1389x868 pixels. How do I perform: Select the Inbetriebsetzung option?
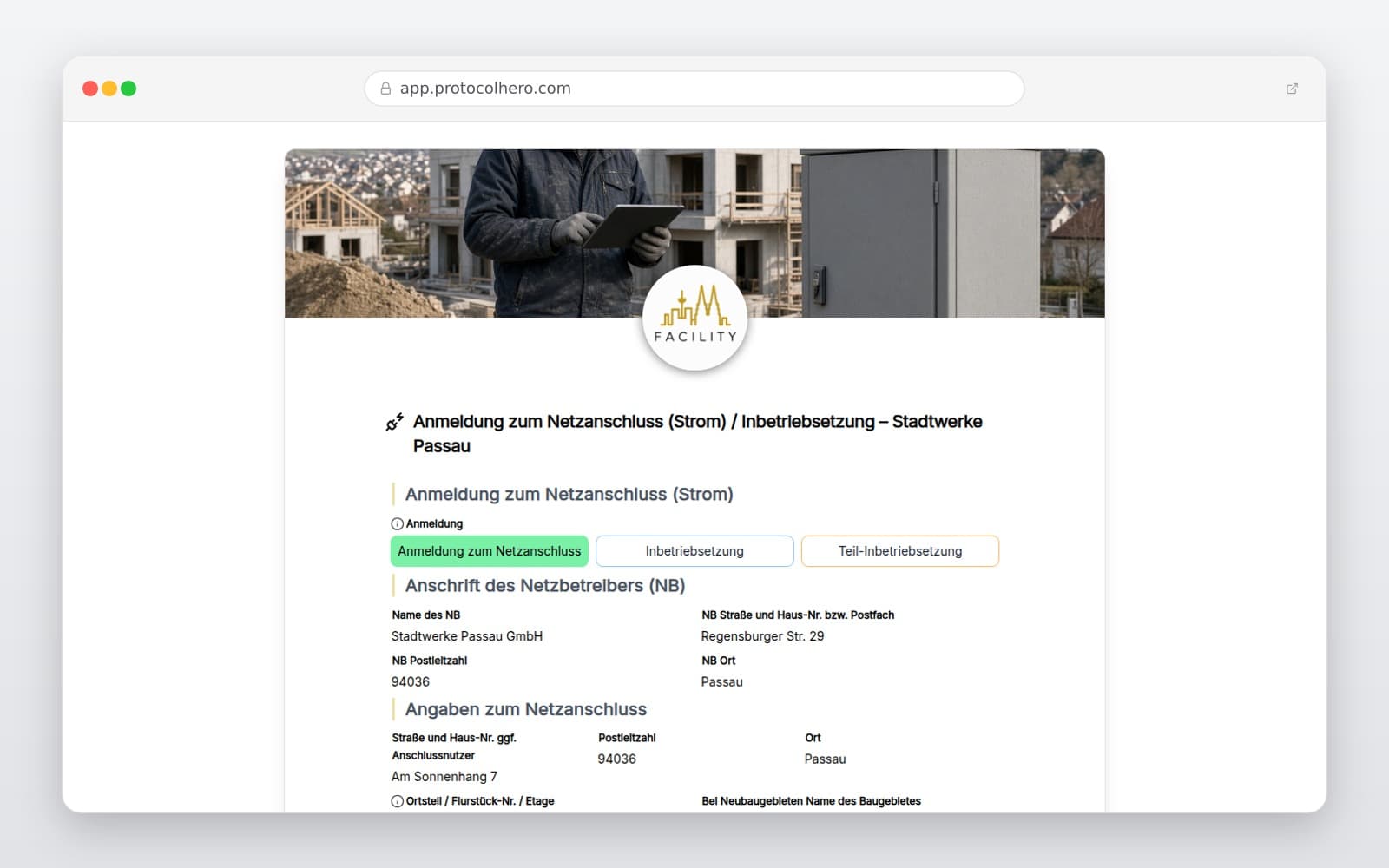point(694,551)
